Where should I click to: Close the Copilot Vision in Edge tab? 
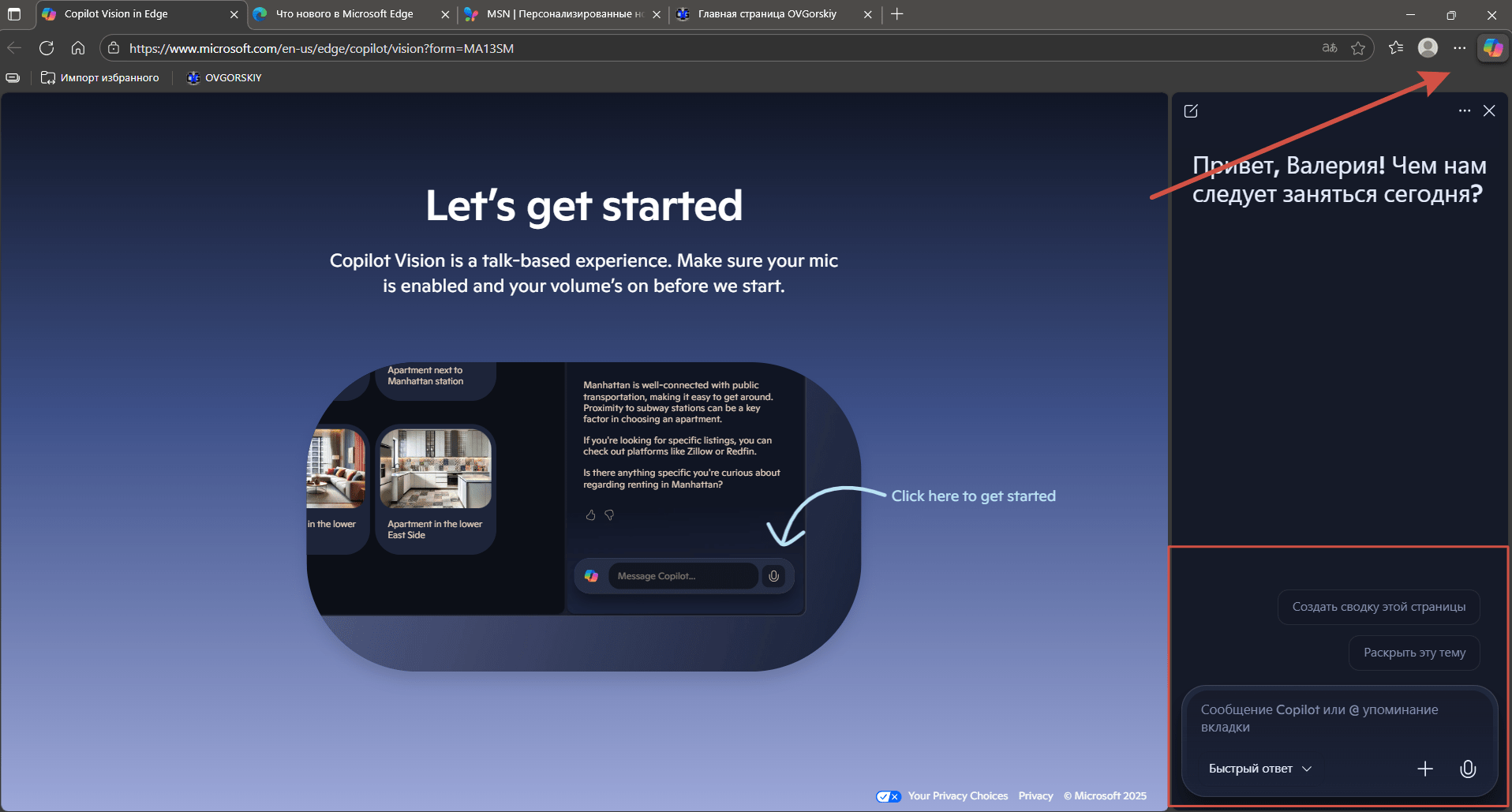pos(234,14)
